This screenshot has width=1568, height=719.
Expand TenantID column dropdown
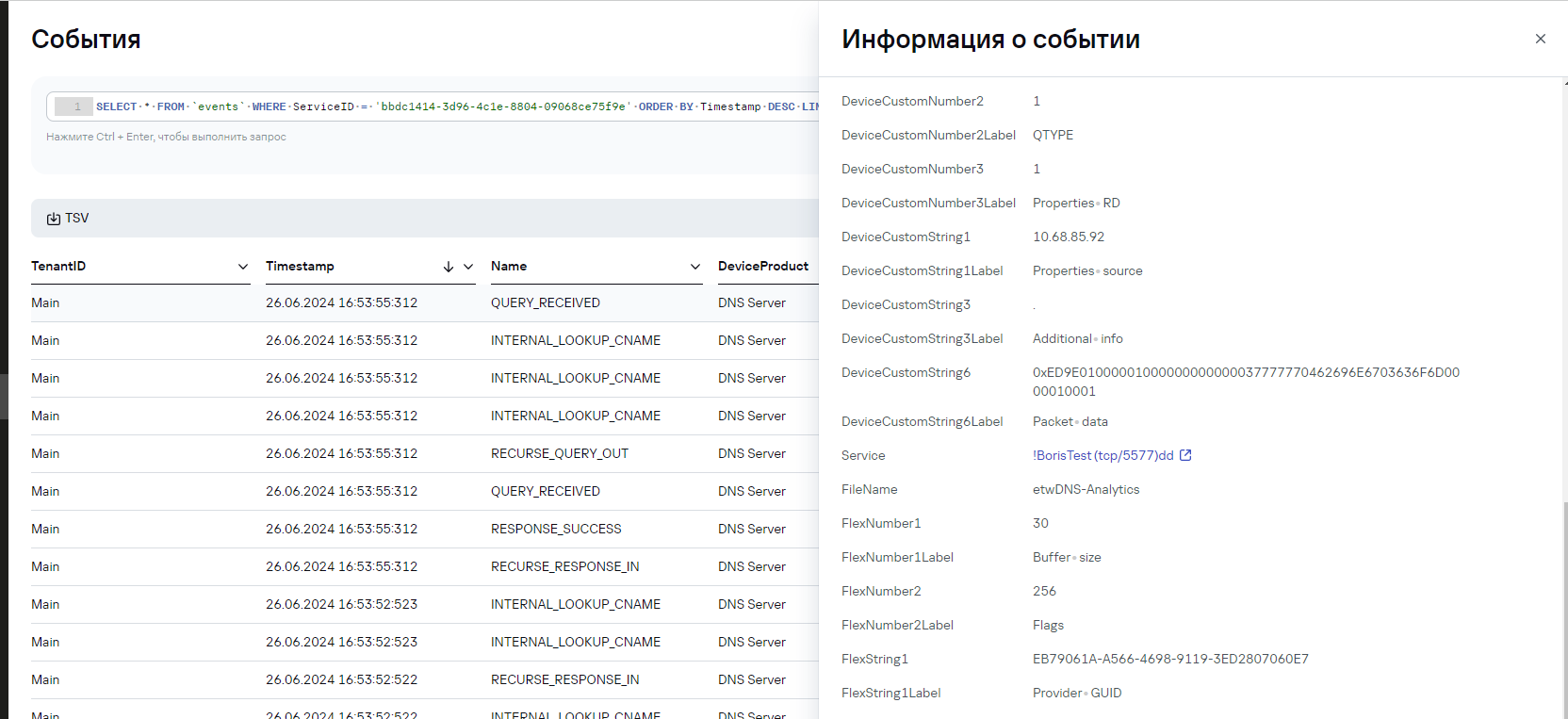pos(243,267)
